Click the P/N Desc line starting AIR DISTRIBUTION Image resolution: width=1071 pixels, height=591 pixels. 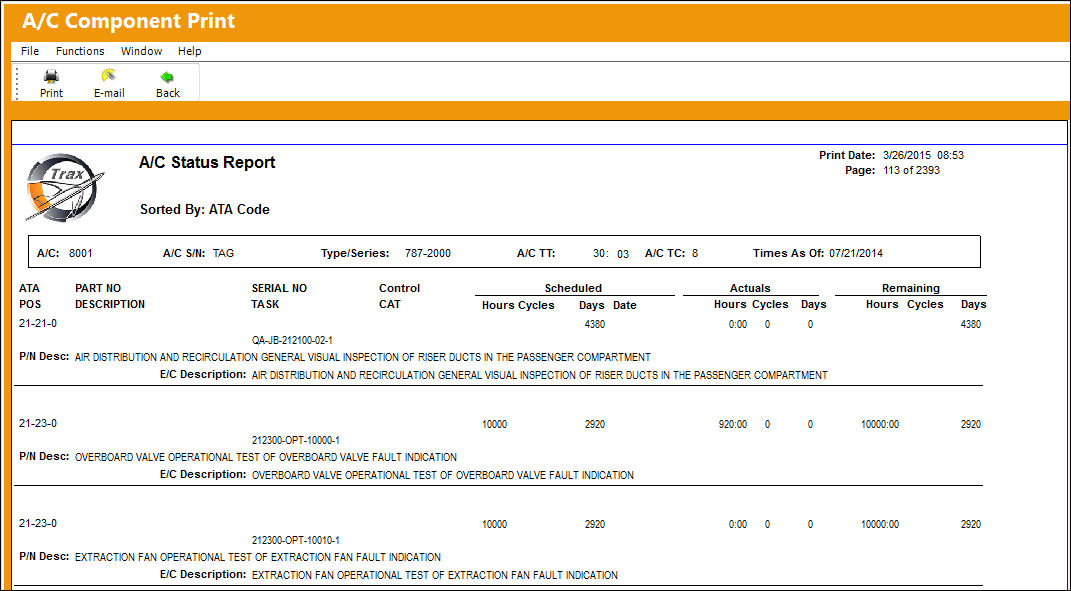tap(362, 357)
